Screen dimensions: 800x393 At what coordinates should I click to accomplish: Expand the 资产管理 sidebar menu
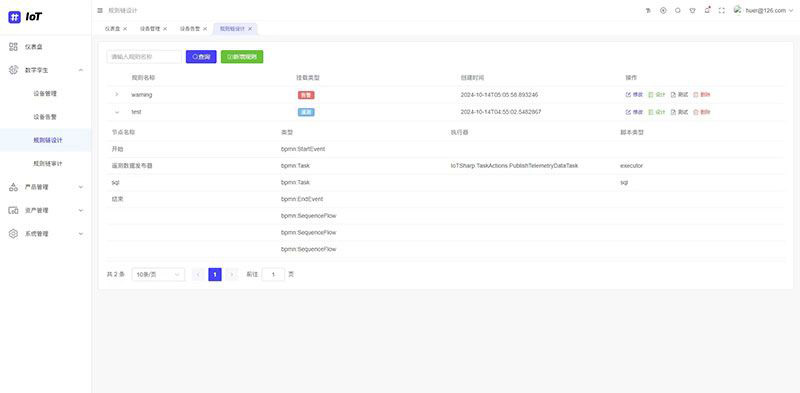tap(81, 210)
